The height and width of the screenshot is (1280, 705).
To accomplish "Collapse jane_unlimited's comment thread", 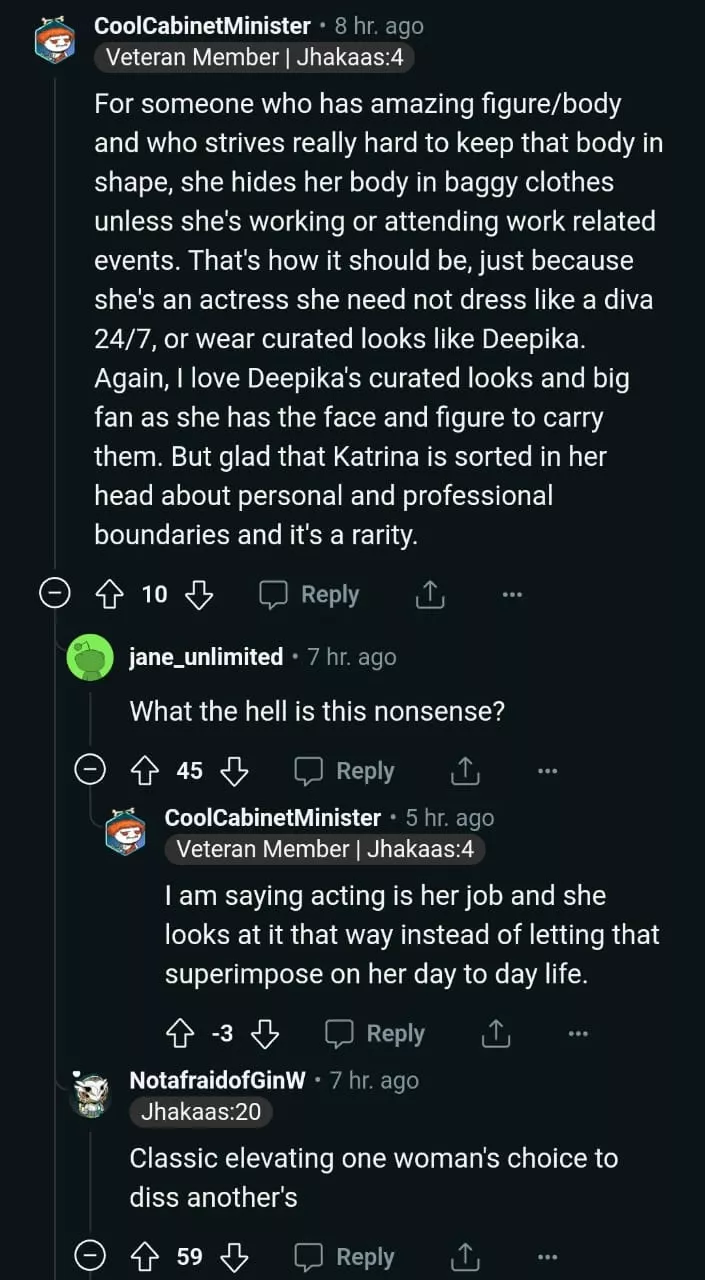I will (91, 771).
